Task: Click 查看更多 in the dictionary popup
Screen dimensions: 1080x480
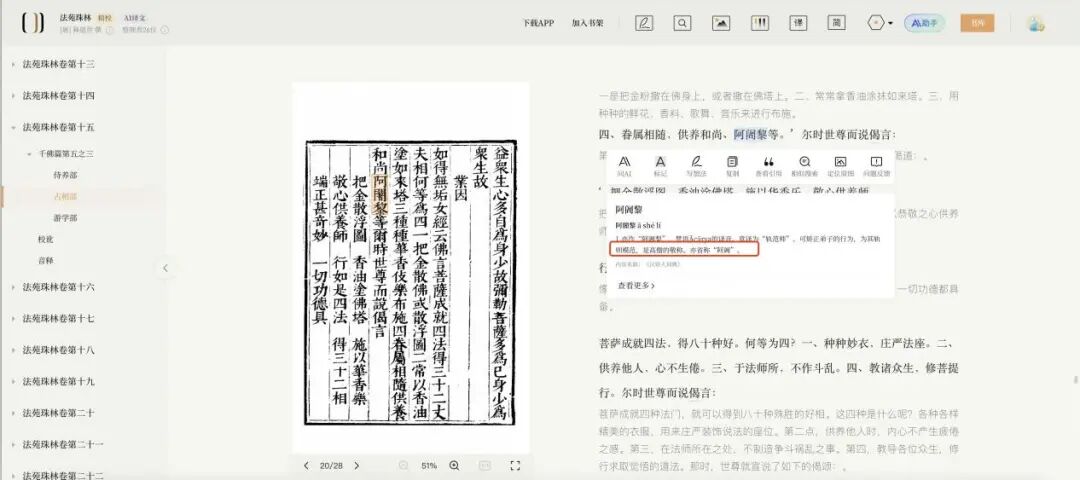Action: 635,285
